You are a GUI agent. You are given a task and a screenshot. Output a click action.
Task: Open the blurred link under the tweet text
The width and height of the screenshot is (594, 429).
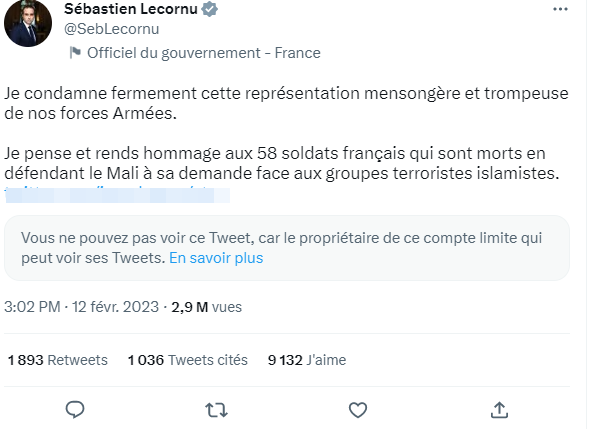point(117,195)
